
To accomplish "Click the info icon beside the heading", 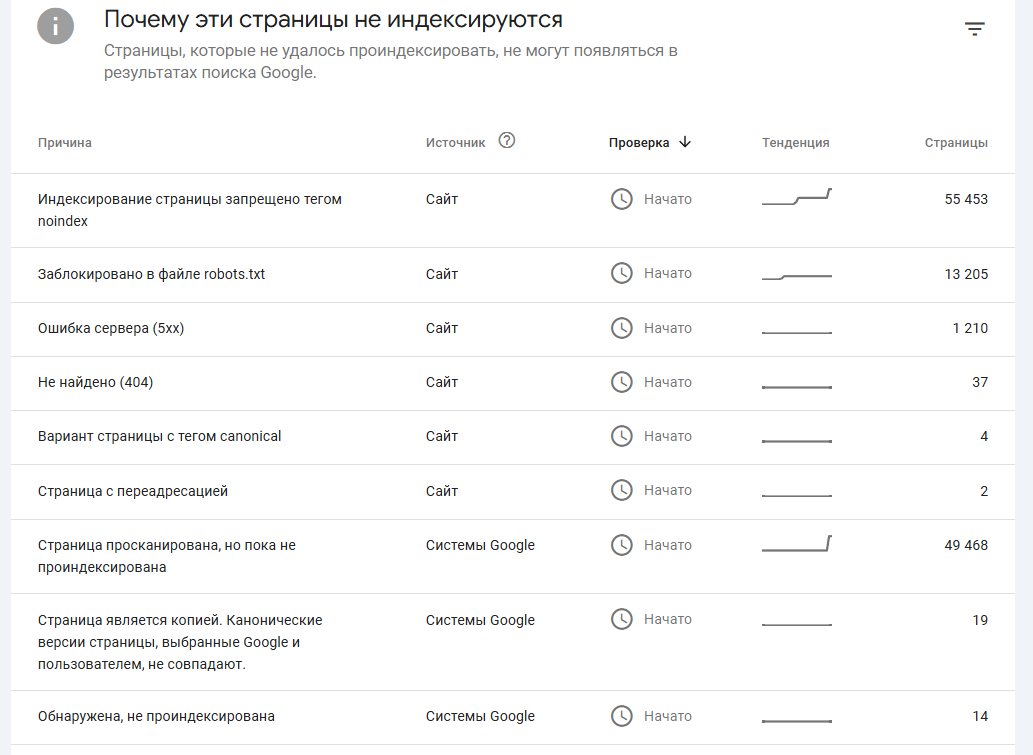I will [x=55, y=26].
